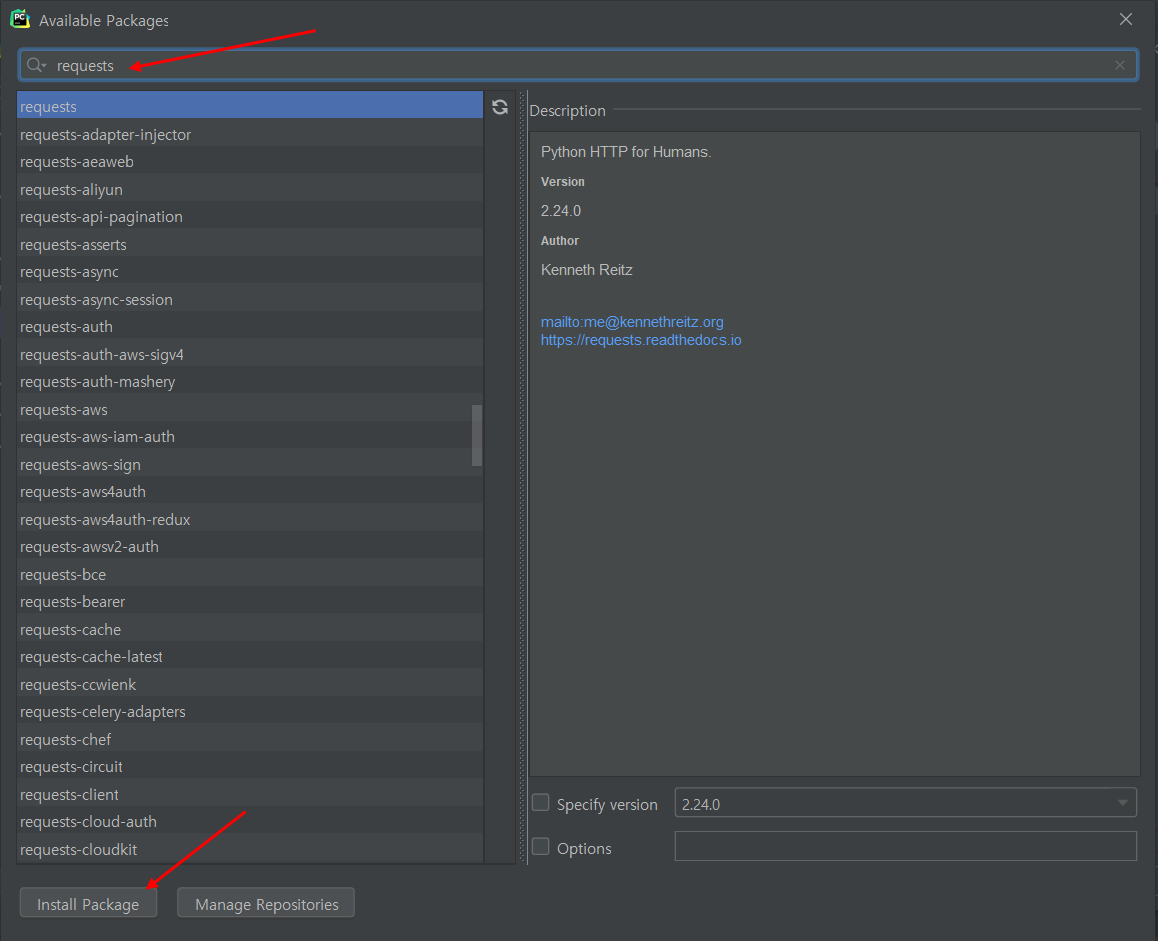1158x941 pixels.
Task: Select requests-aliyun in the list
Action: coord(250,190)
